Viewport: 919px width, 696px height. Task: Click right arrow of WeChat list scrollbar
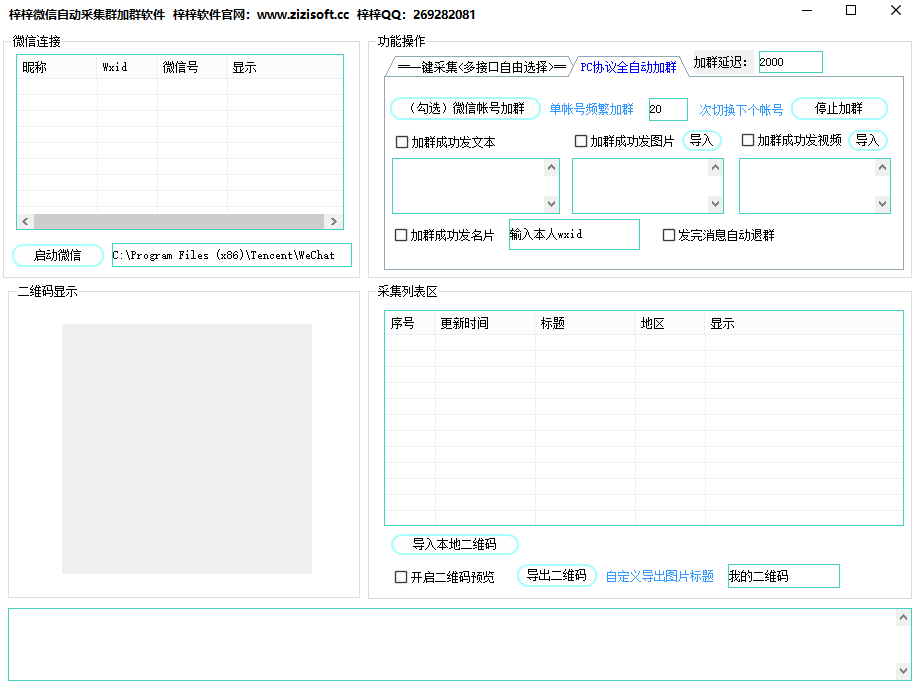click(x=333, y=221)
